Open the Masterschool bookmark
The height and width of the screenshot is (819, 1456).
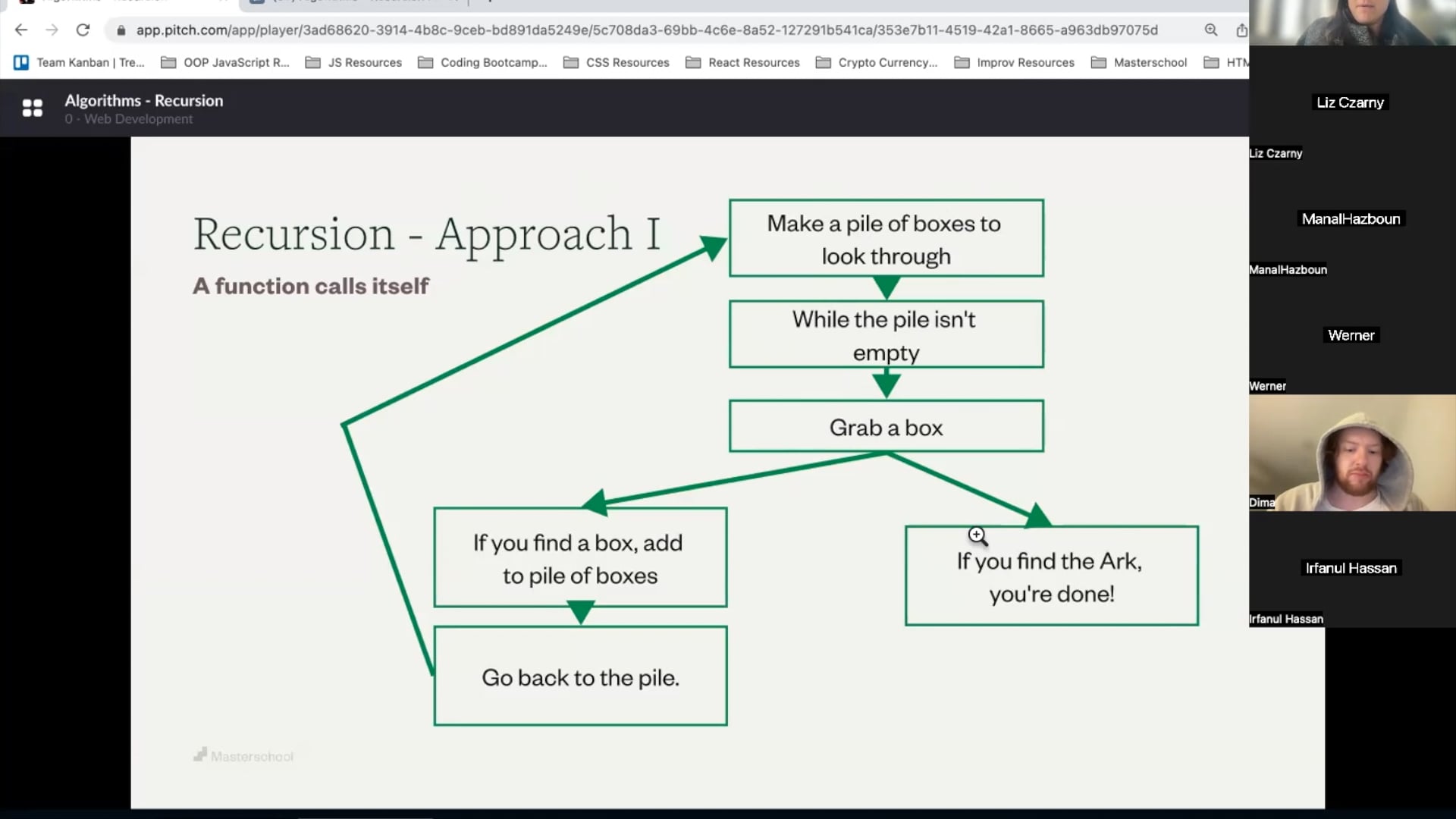click(1149, 62)
